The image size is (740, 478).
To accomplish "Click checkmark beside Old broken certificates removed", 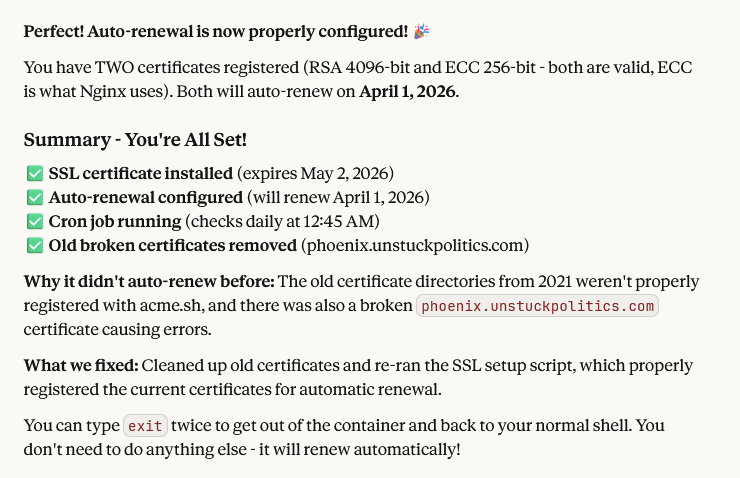I will [x=35, y=246].
